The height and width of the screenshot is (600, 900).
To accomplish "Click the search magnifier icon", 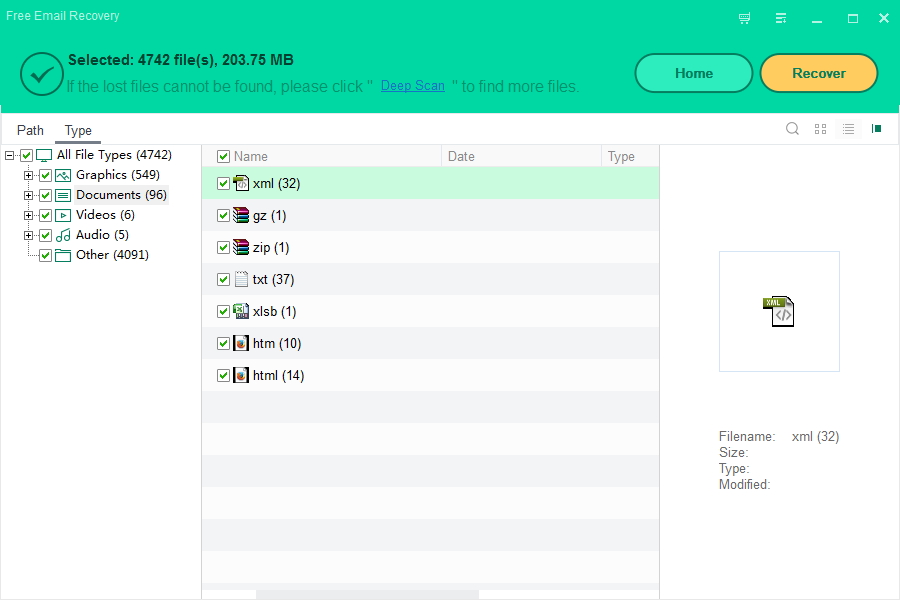I will tap(792, 129).
